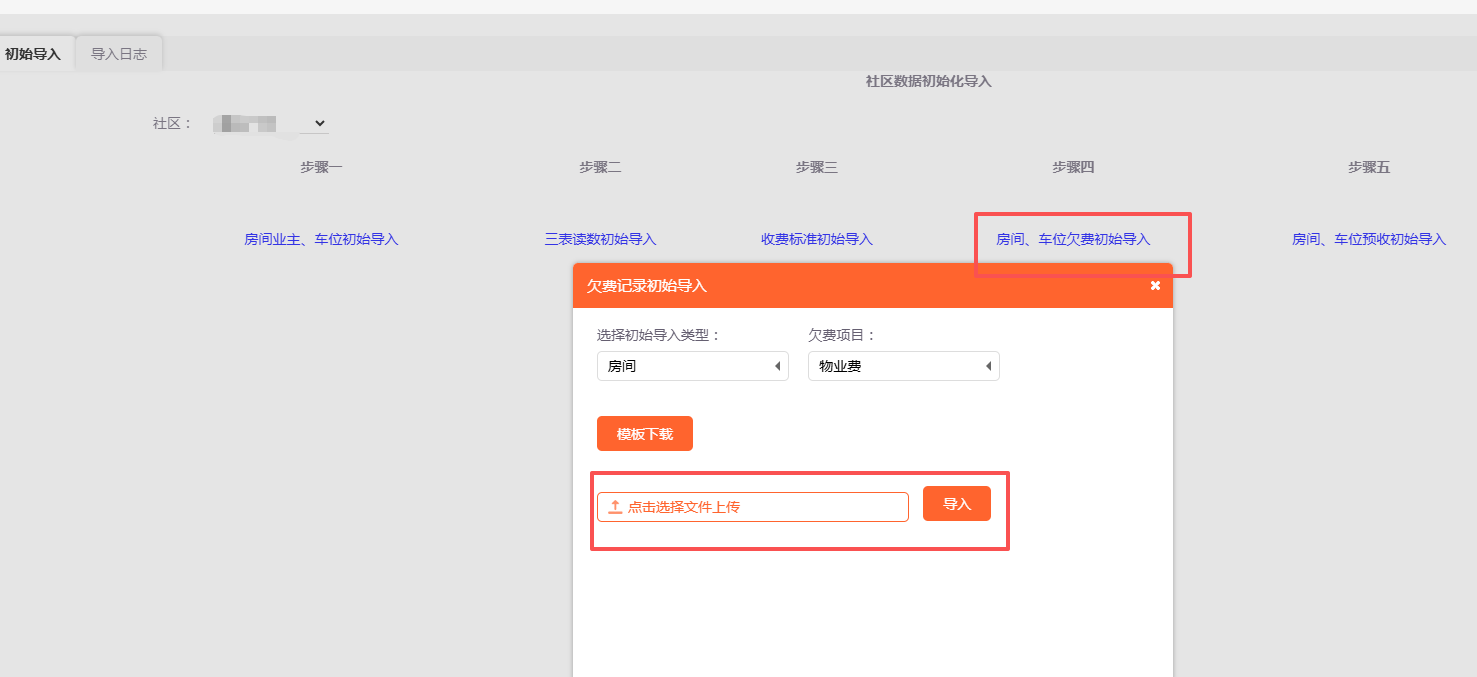The image size is (1477, 677).
Task: Click the 收费标准初始导入 link
Action: [x=816, y=239]
